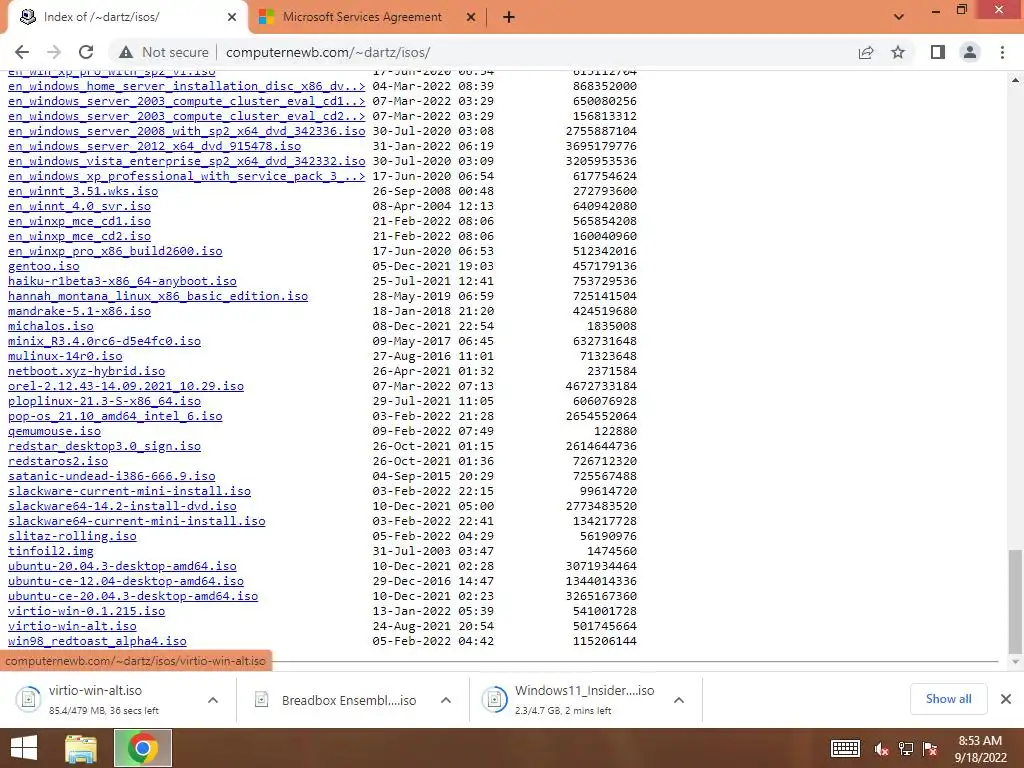Click the virtio-win-alt.iso download file icon

(x=29, y=699)
